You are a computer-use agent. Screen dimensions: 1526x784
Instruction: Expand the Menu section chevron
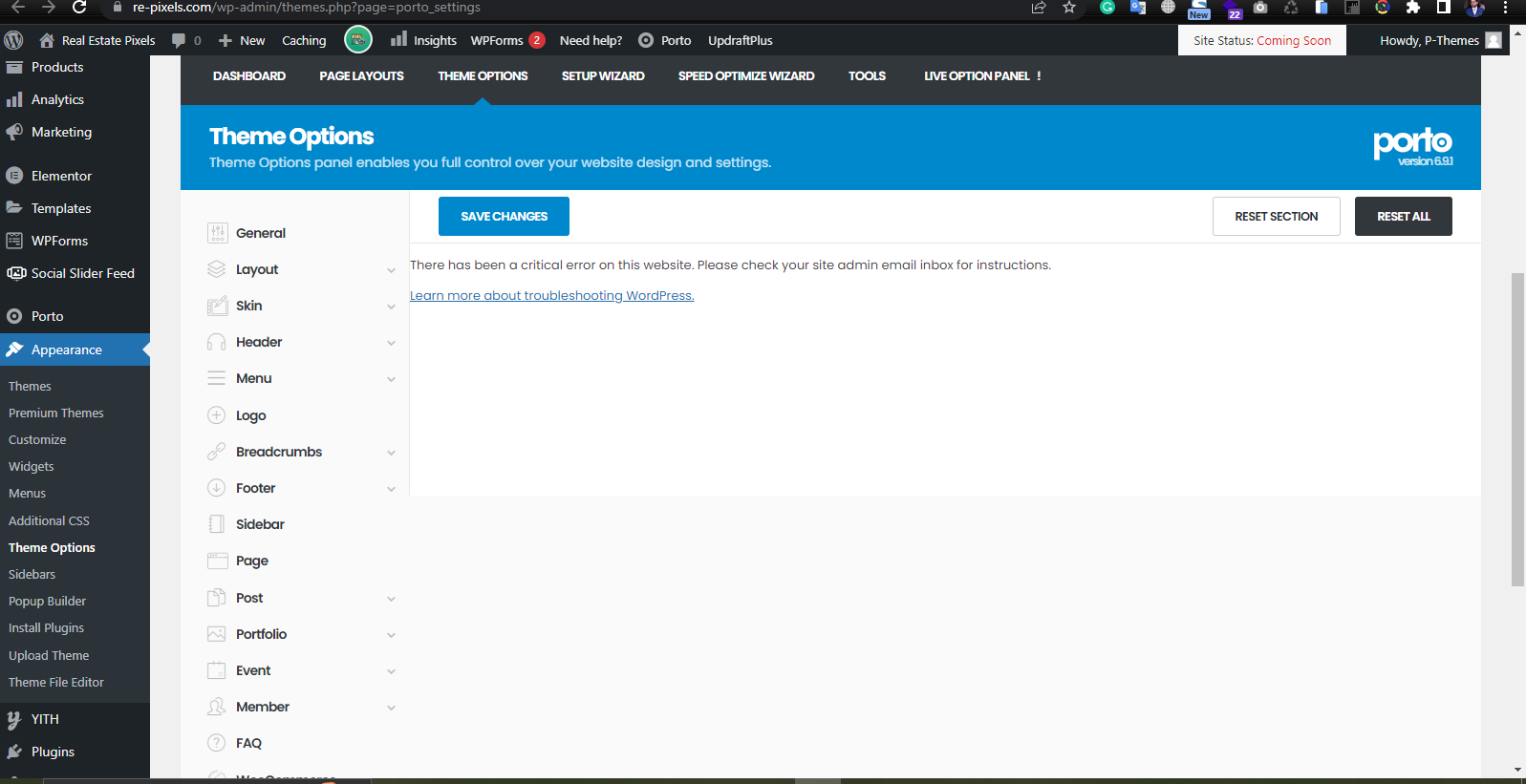(391, 379)
